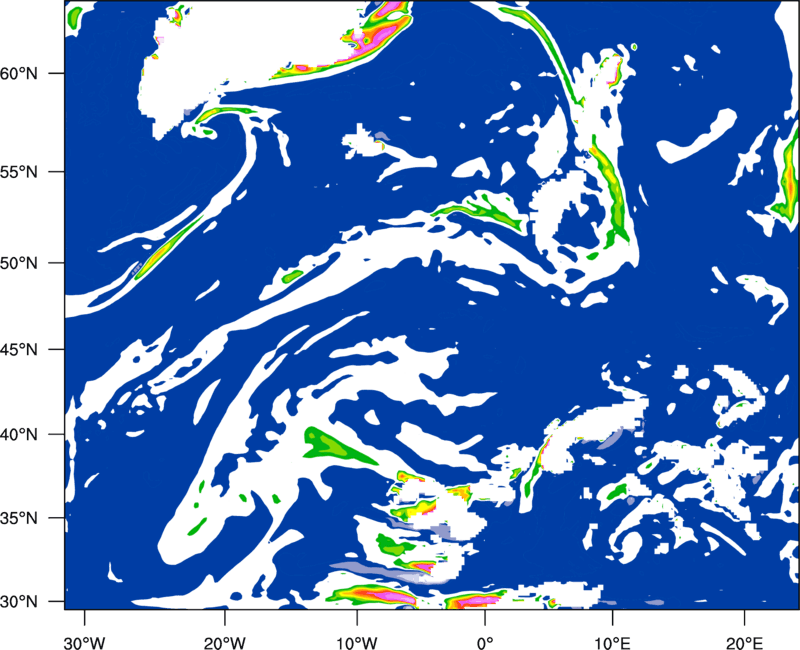Click the 20°E longitude label
Viewport: 800px width, 650px height.
744,642
